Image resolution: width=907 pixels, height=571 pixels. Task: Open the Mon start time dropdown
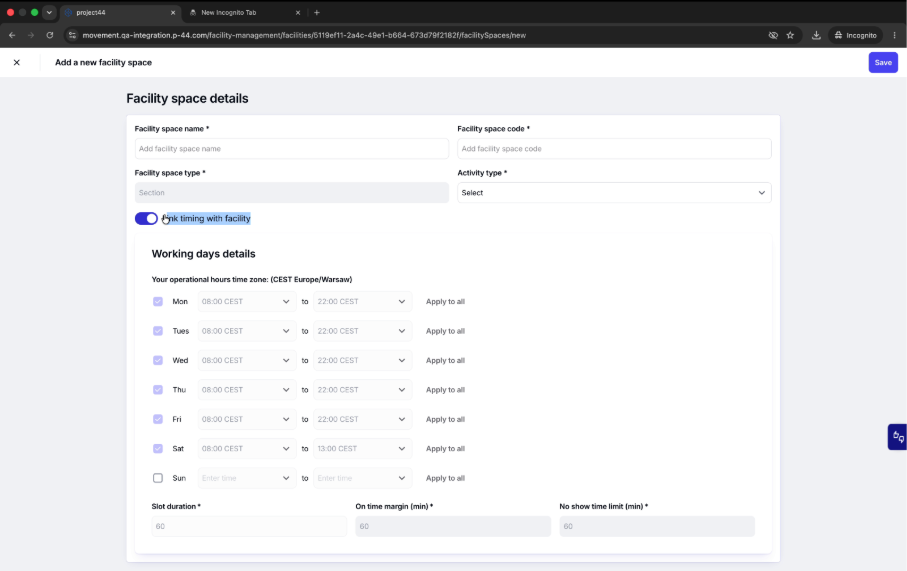(247, 301)
